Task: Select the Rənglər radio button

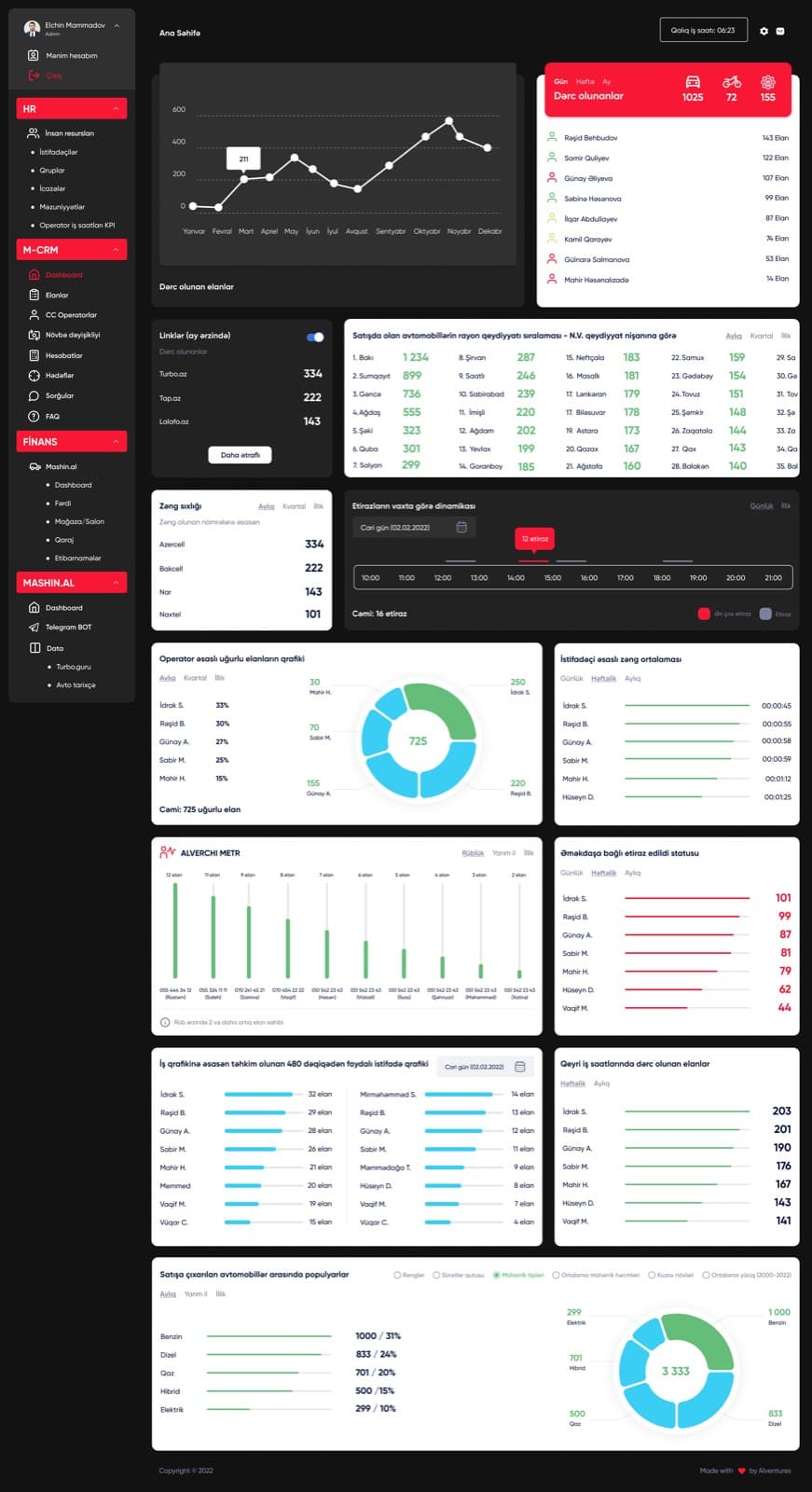Action: (x=397, y=1275)
